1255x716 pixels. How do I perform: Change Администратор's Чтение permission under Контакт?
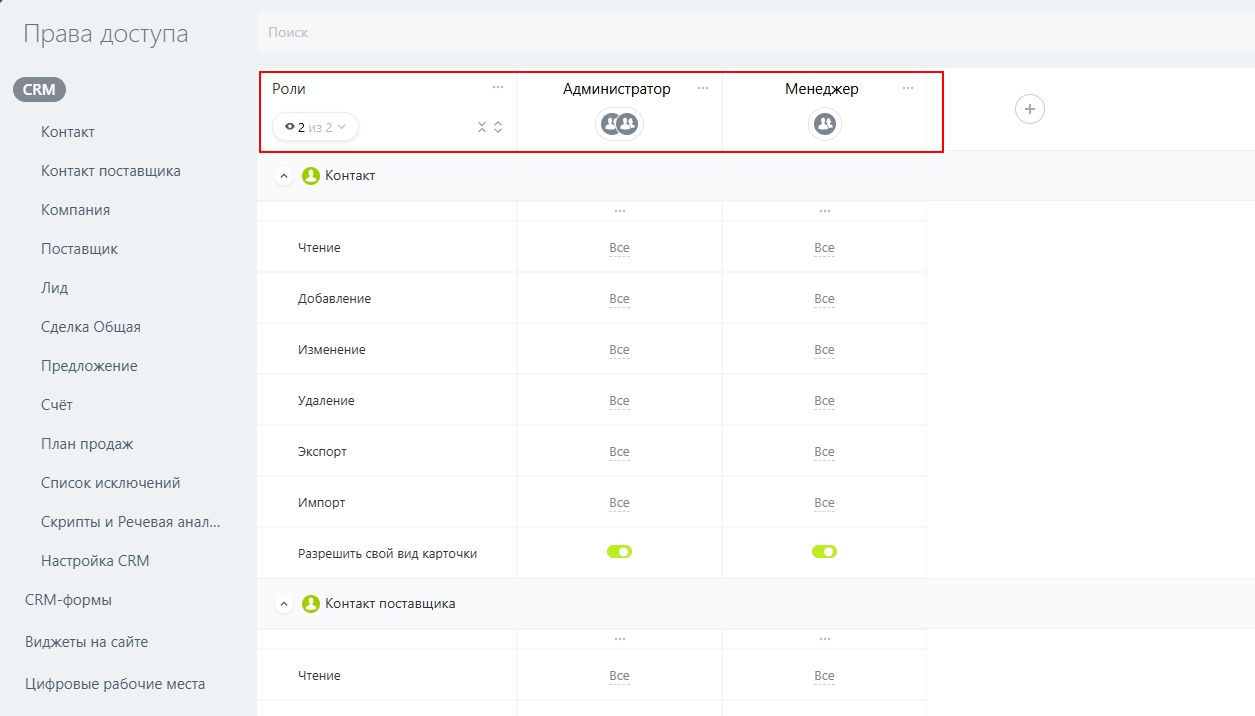click(x=619, y=248)
